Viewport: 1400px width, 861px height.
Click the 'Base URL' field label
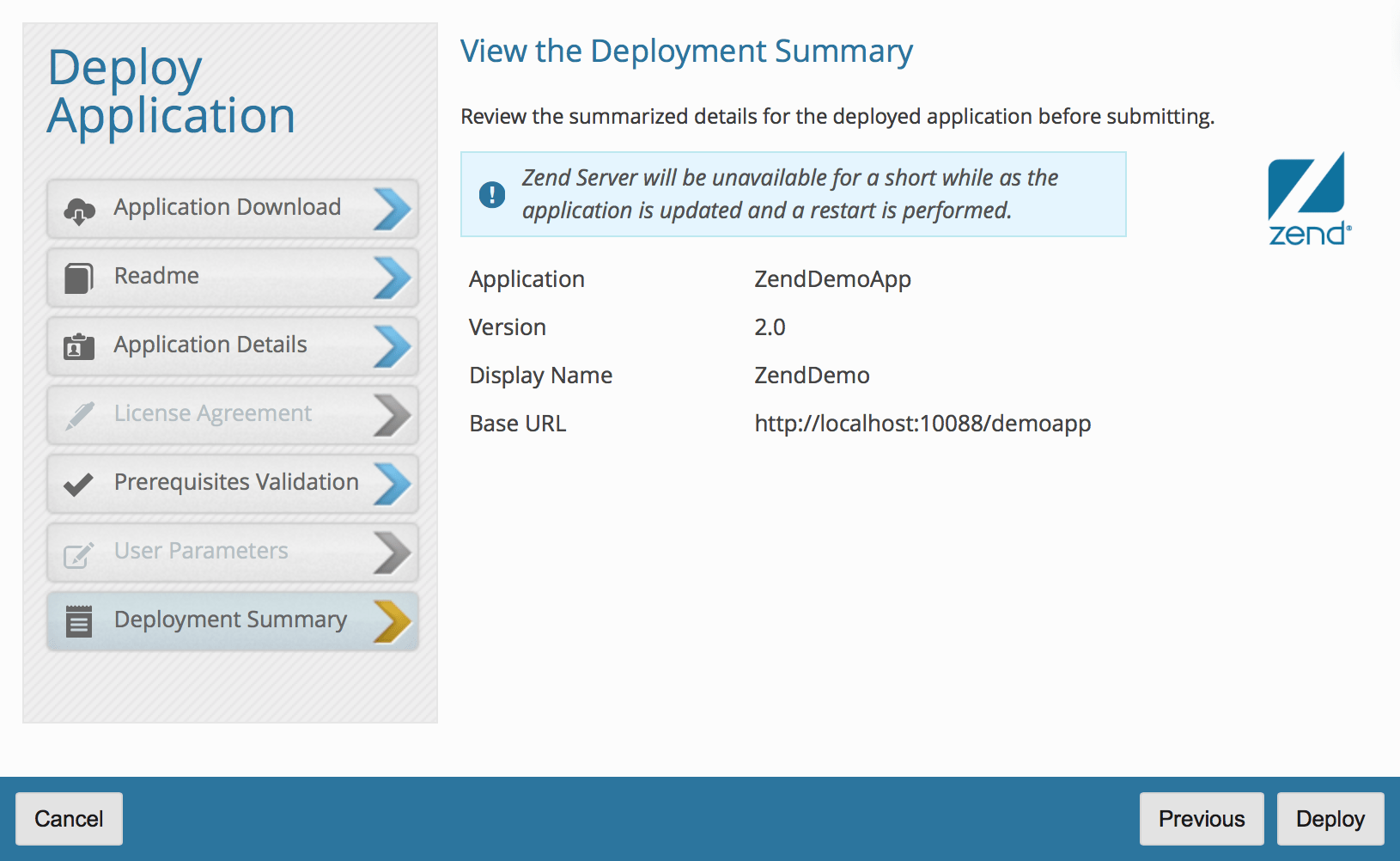pyautogui.click(x=517, y=424)
